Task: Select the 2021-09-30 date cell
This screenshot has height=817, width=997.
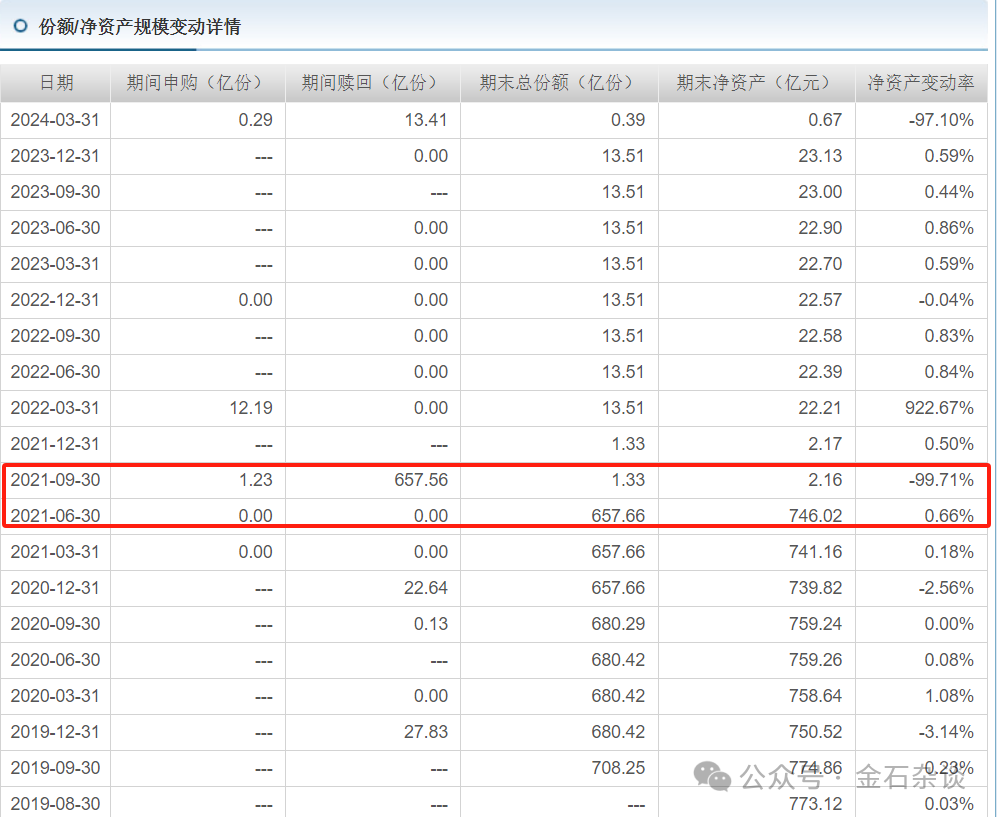Action: (55, 480)
